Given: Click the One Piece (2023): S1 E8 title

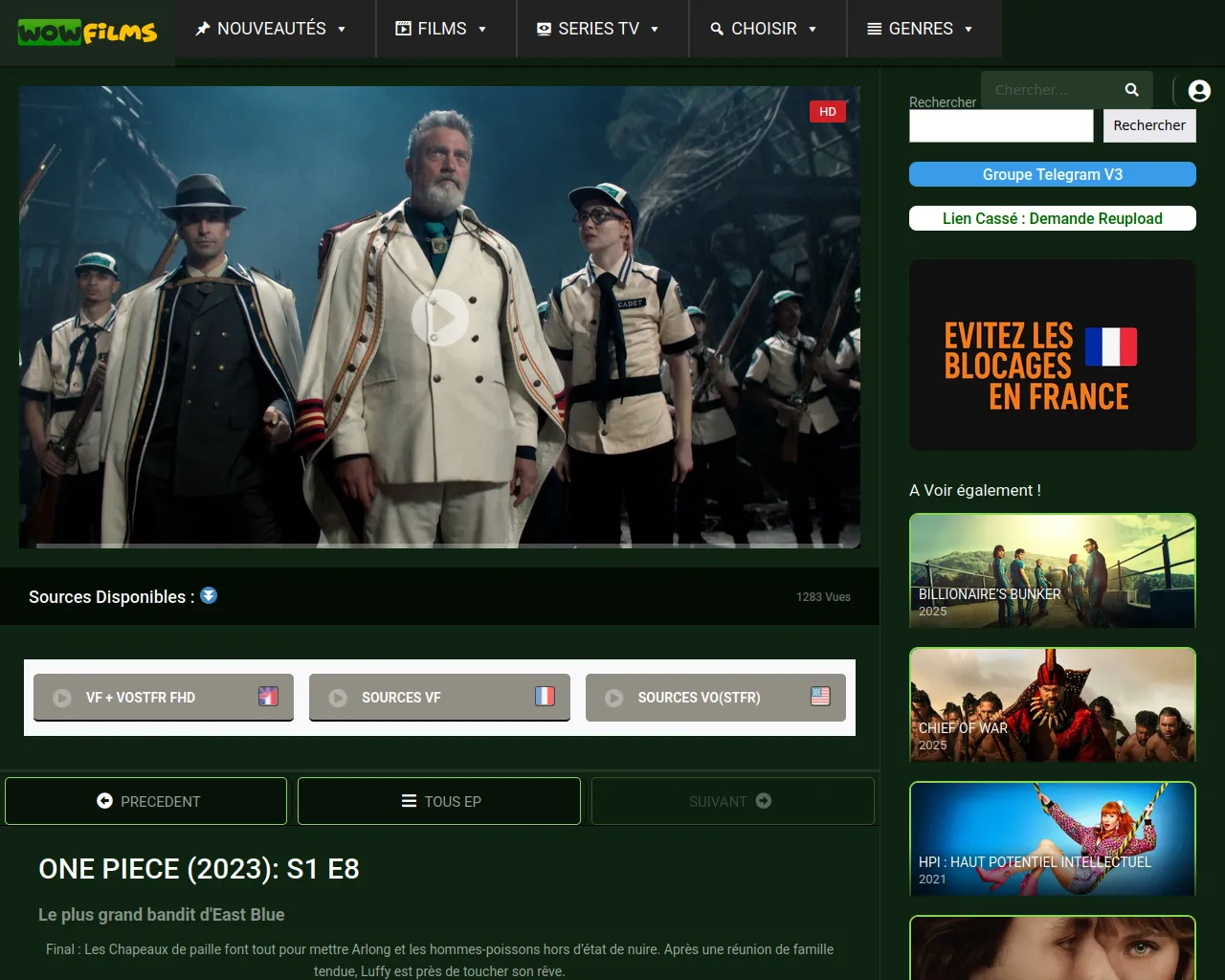Looking at the screenshot, I should coord(199,869).
